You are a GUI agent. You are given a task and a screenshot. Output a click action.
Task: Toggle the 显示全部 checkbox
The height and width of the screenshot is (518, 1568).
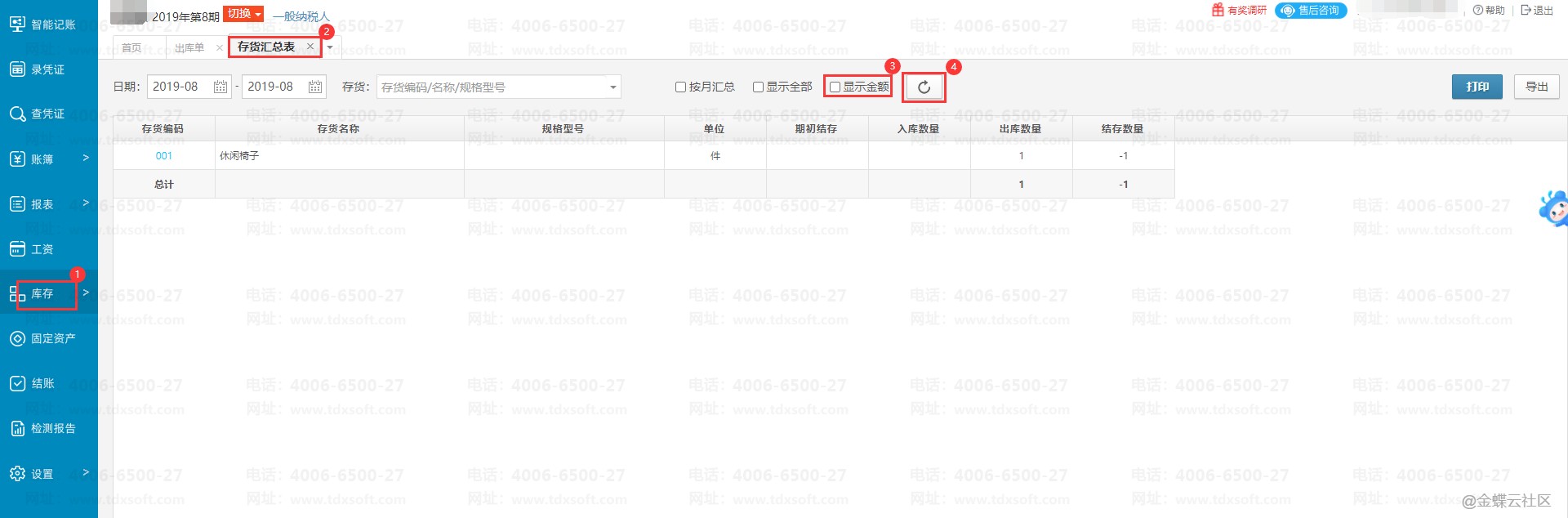pyautogui.click(x=758, y=87)
